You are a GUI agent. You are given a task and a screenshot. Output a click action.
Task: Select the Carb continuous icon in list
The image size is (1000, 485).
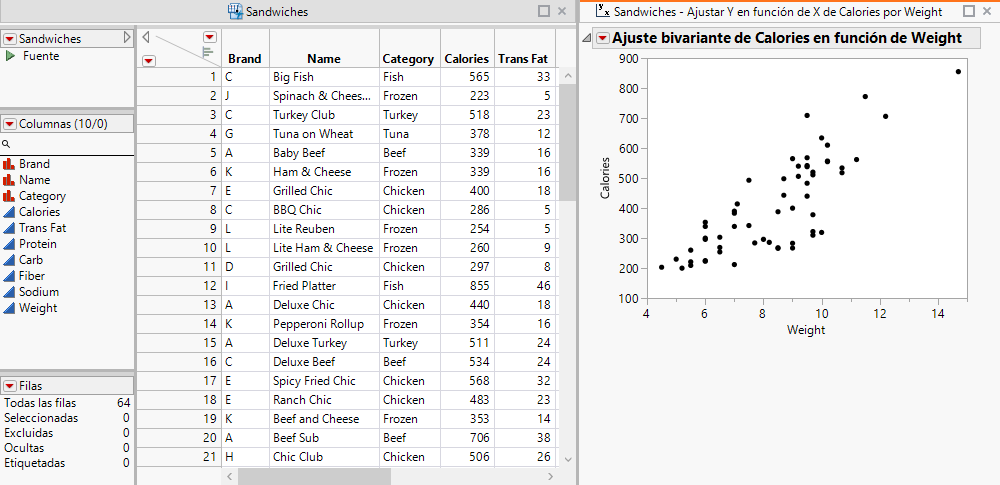tap(9, 260)
